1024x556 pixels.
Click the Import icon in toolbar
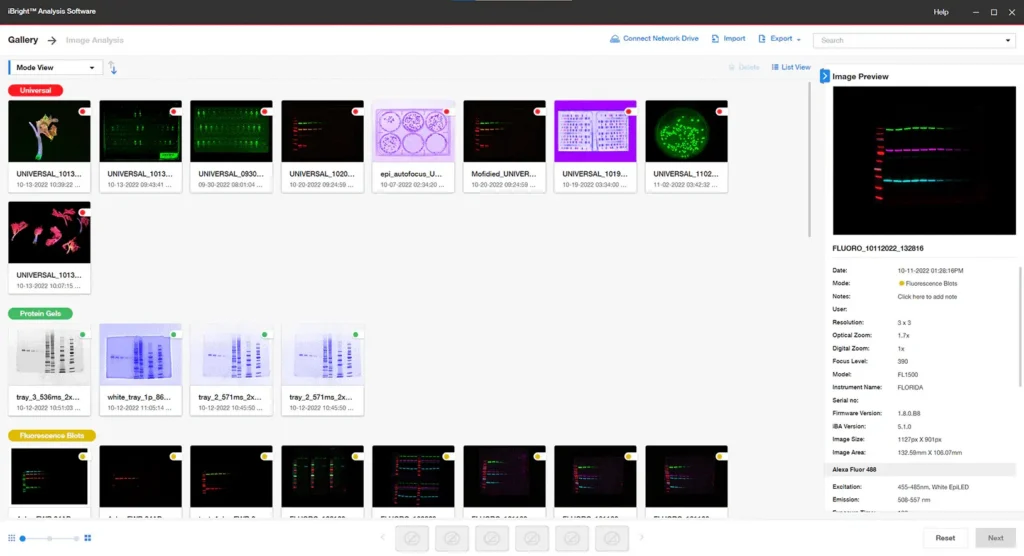pyautogui.click(x=715, y=39)
